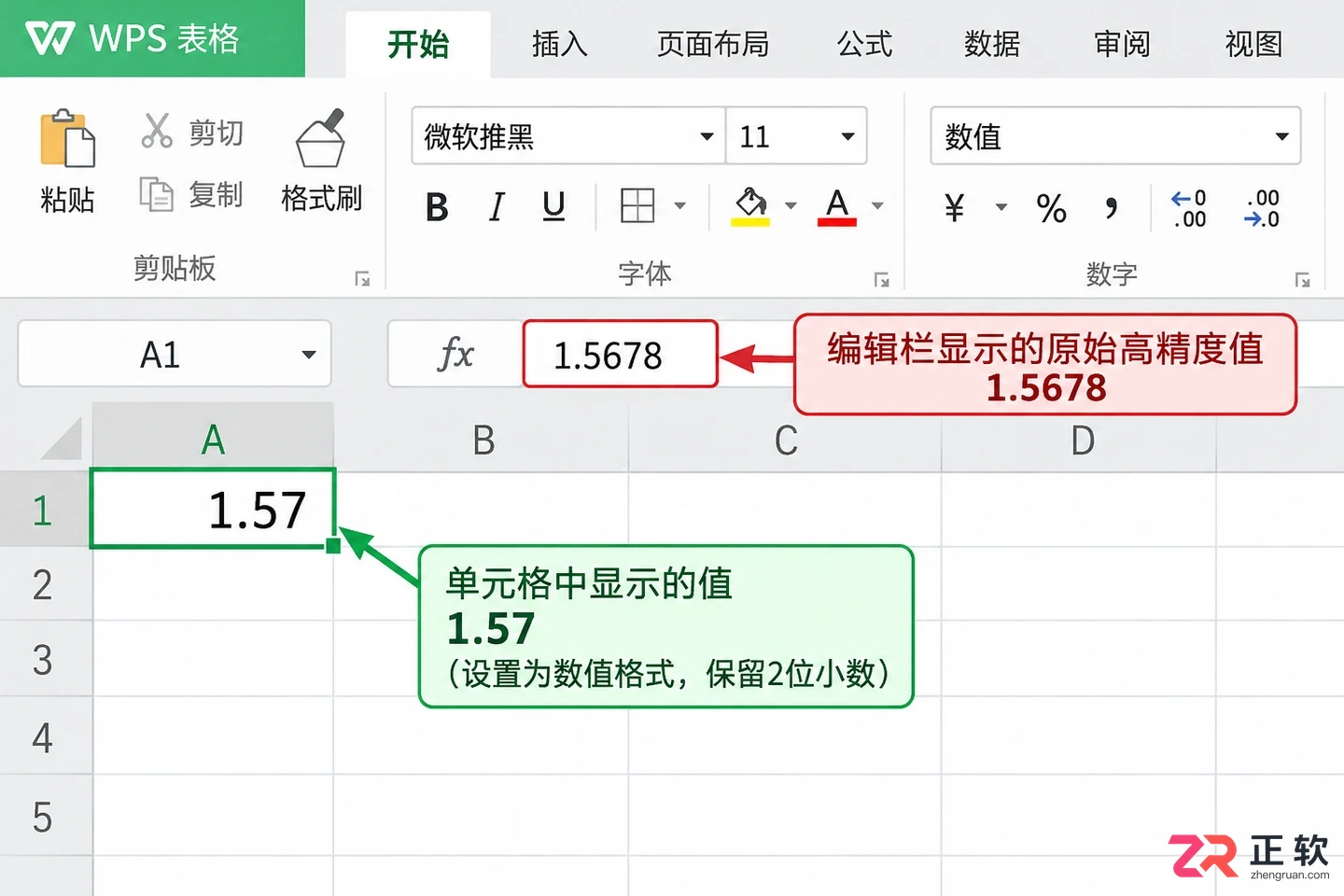This screenshot has height=896, width=1344.
Task: Click the formula bar showing 1.5678
Action: (620, 354)
